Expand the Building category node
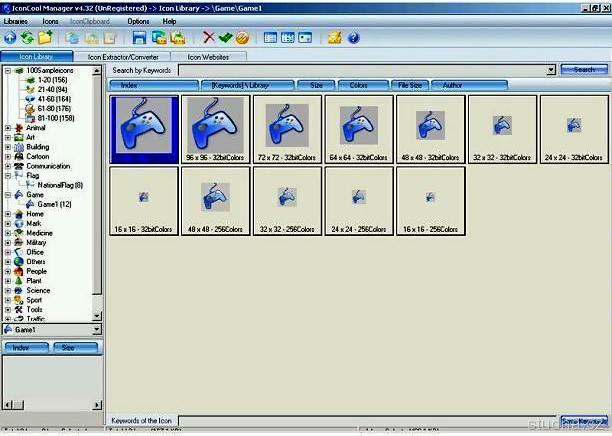 coord(7,147)
